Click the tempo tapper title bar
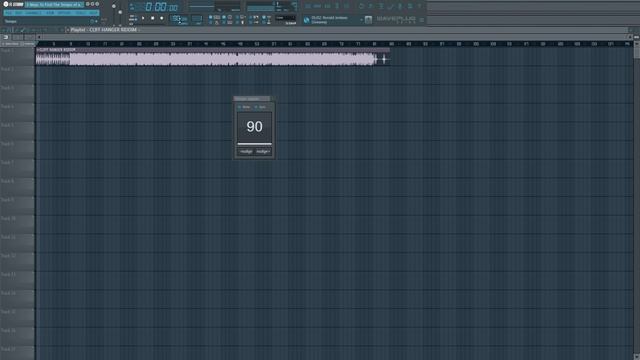Image resolution: width=640 pixels, height=360 pixels. click(x=252, y=99)
